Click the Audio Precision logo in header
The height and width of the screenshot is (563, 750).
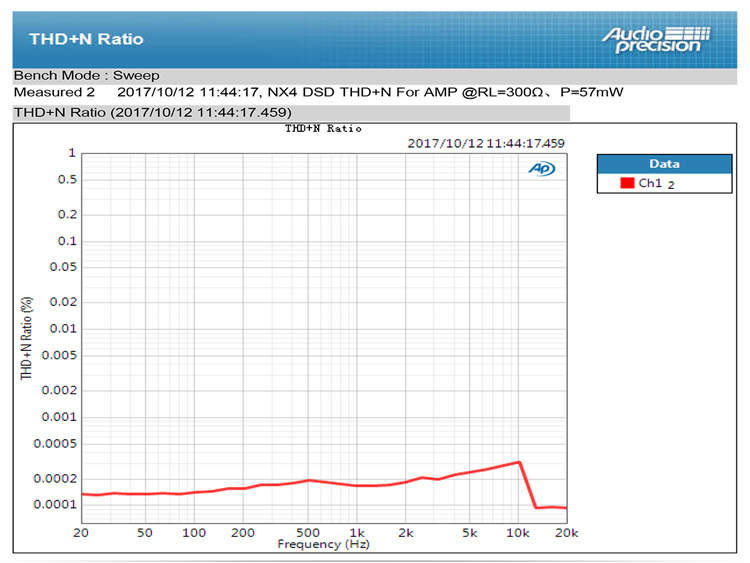pos(656,39)
